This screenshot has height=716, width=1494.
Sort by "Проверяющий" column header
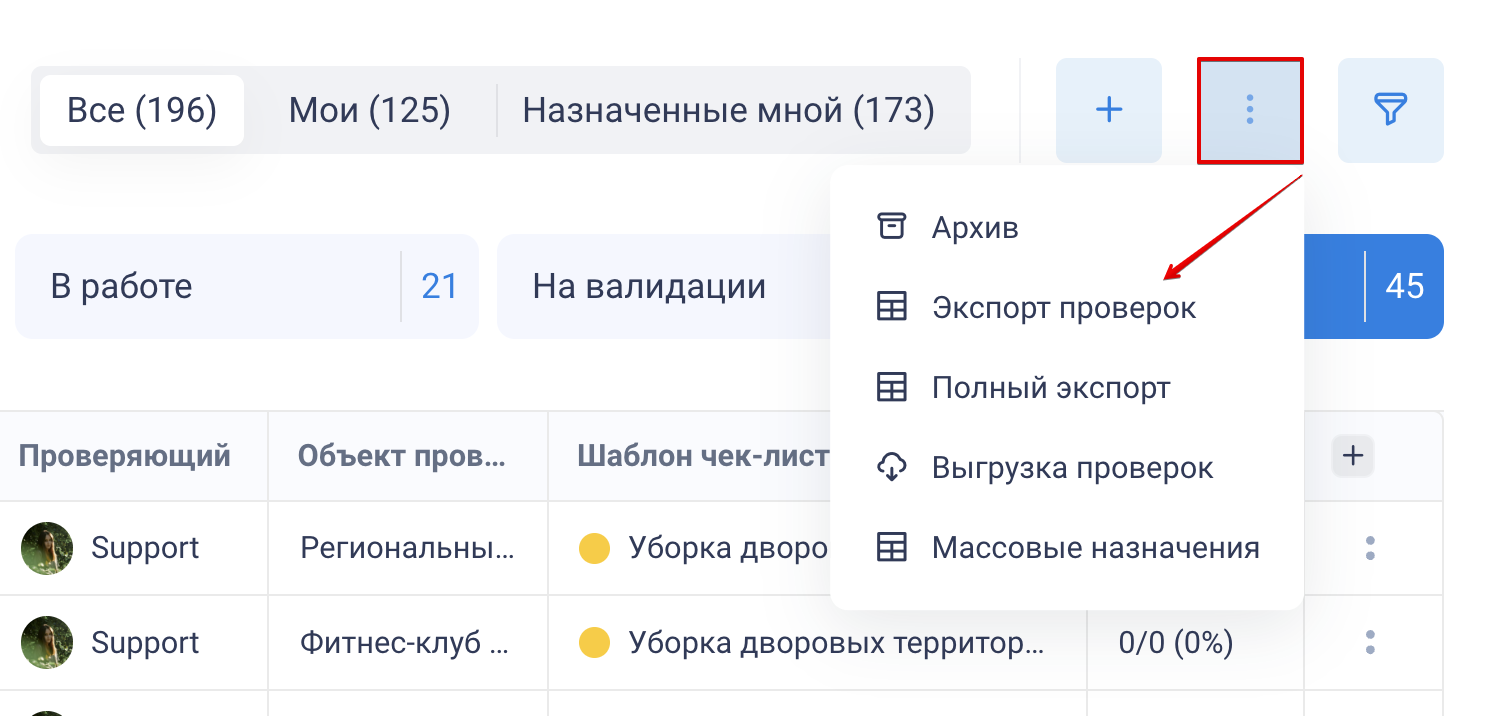[x=125, y=456]
